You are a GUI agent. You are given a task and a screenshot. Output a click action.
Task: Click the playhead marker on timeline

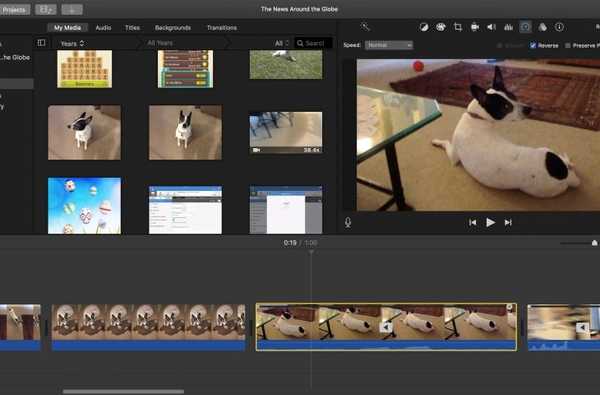coord(311,252)
